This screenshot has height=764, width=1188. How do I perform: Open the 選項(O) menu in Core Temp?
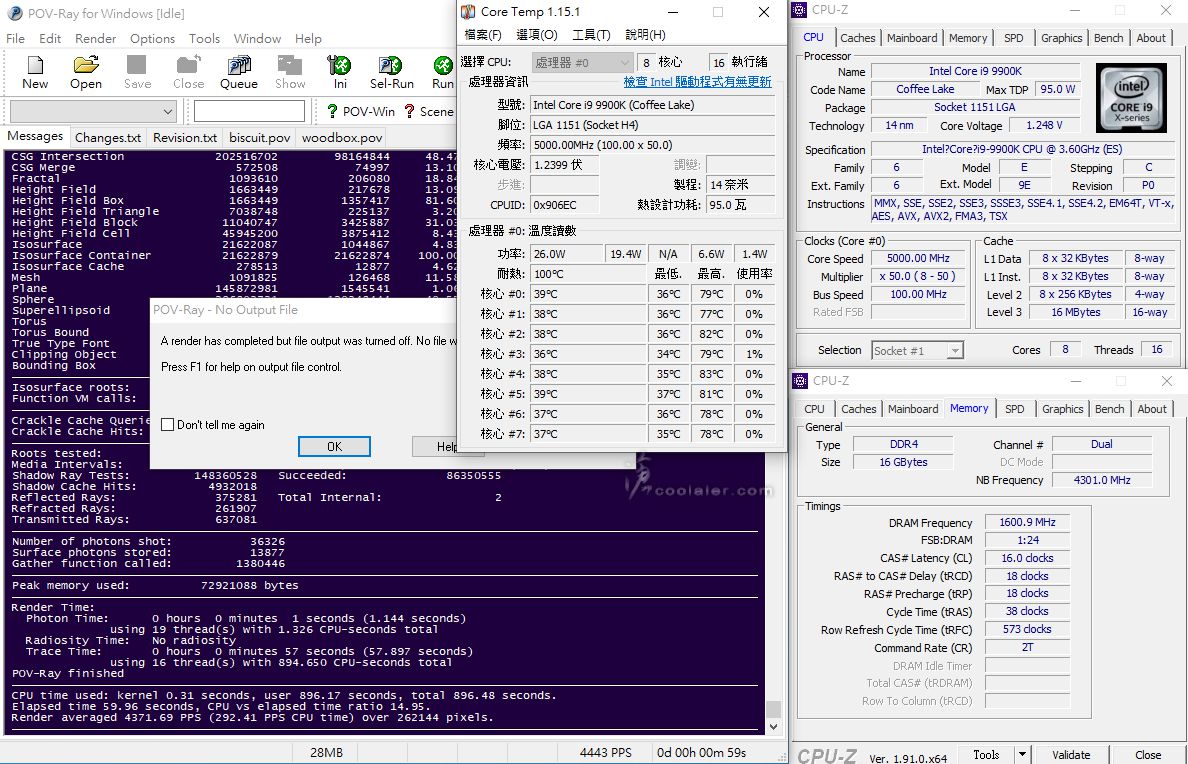click(537, 35)
